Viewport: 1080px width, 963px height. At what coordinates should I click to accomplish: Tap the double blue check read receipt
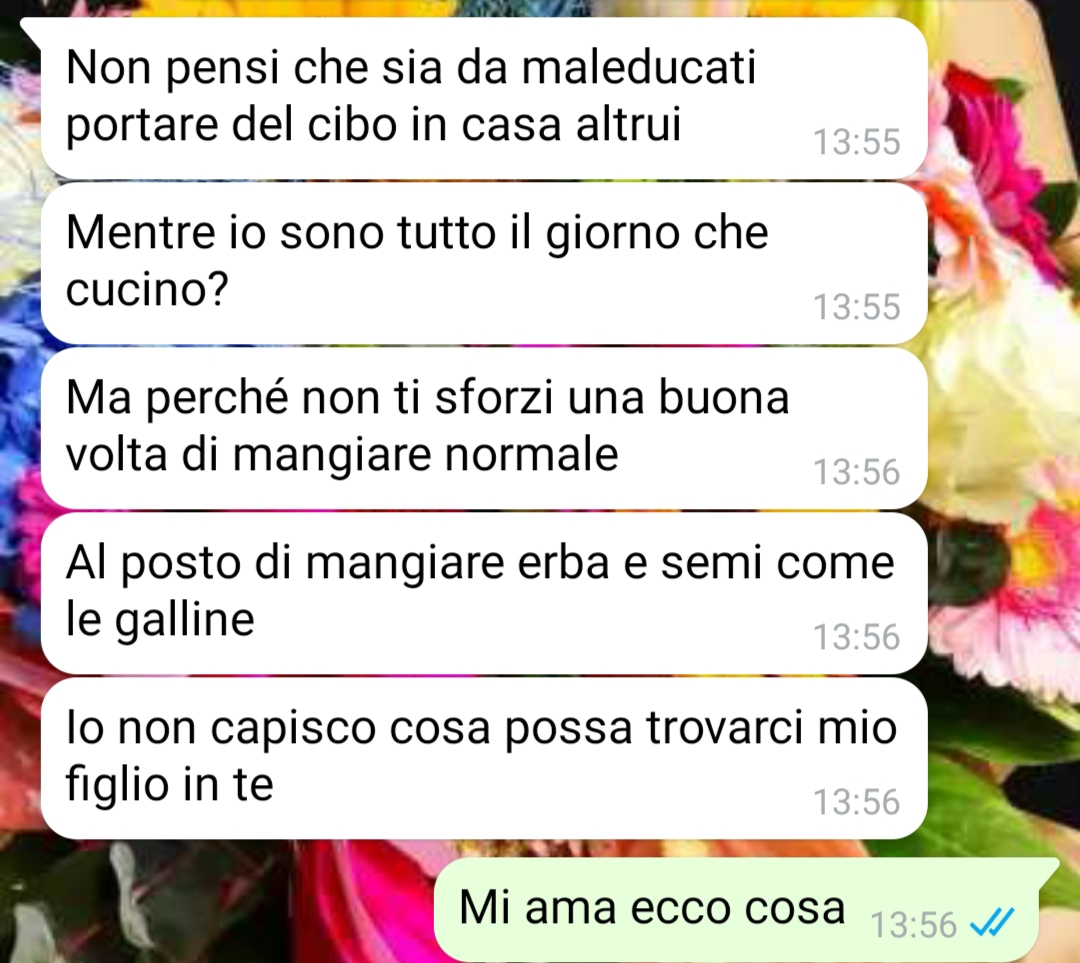992,922
